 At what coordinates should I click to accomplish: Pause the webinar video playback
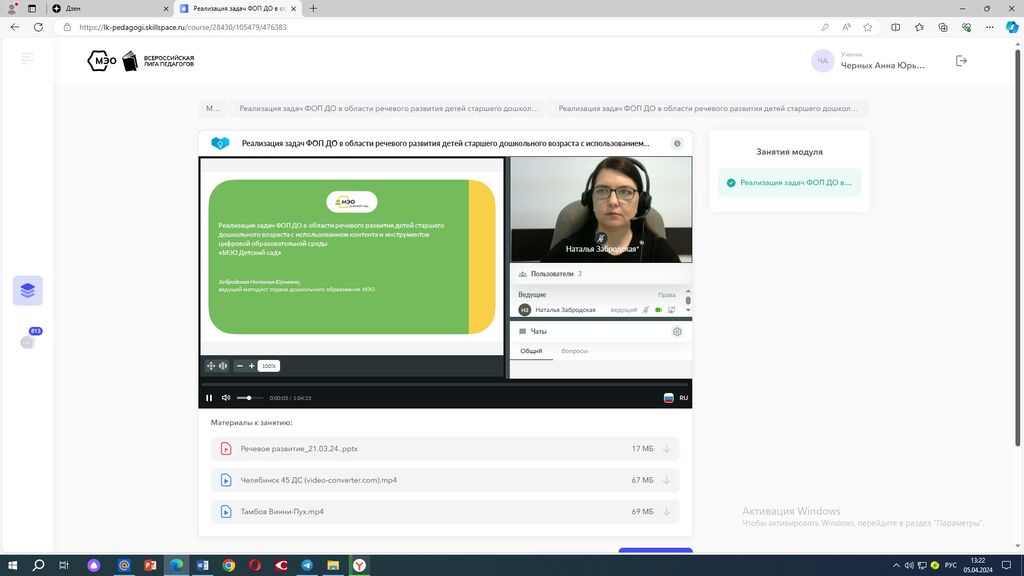point(209,398)
